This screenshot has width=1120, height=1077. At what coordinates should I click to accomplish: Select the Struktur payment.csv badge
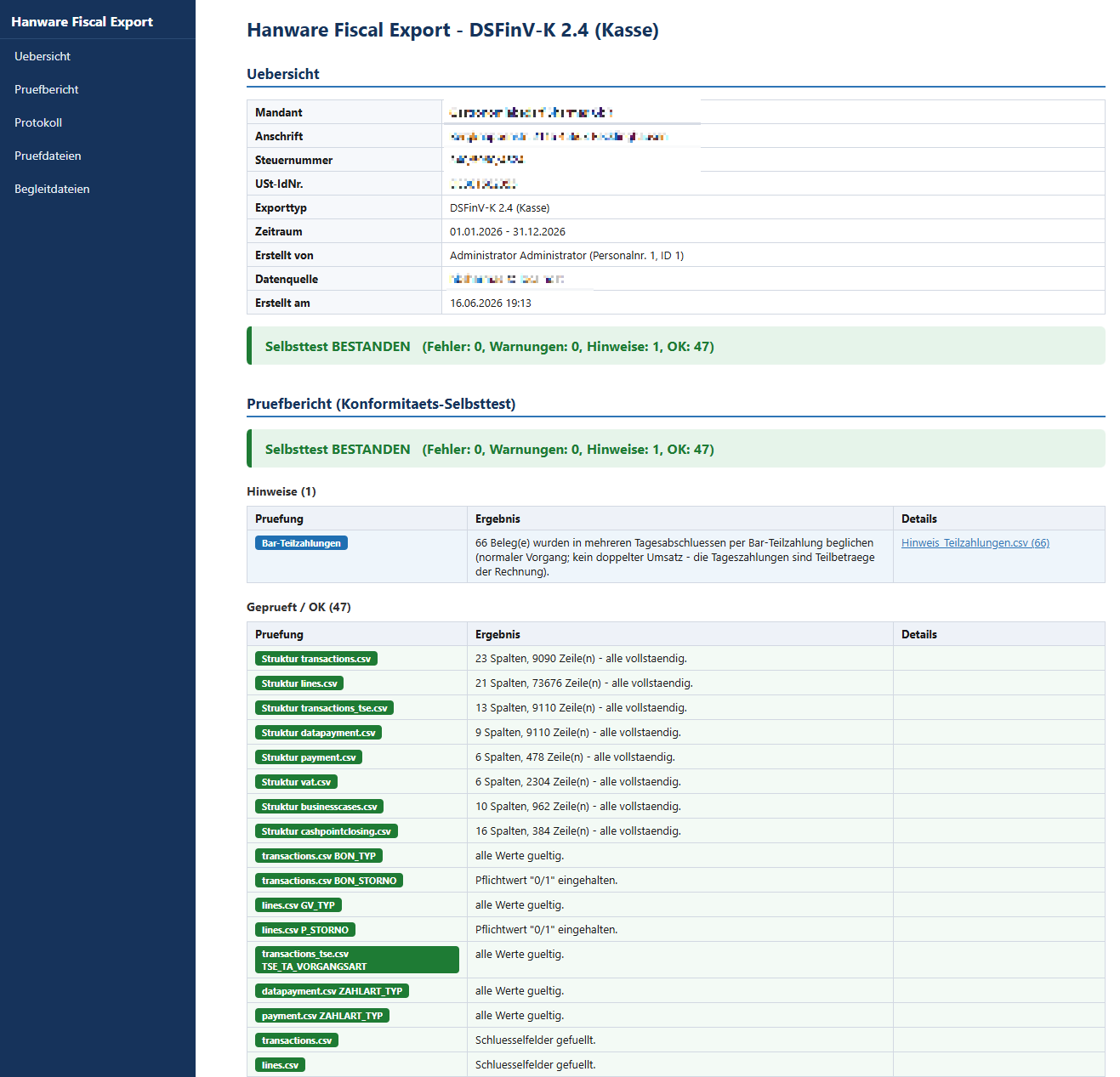pos(309,757)
